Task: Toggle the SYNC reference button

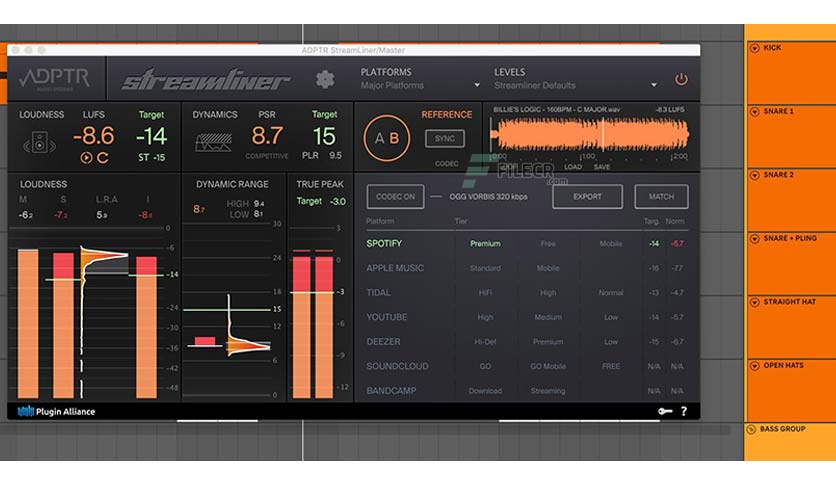Action: (x=445, y=139)
